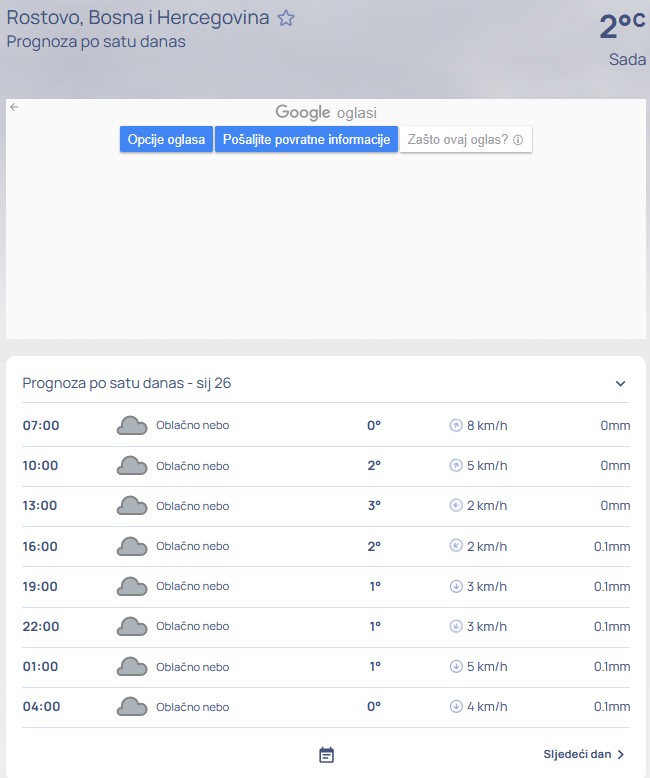Click the cloud icon in the 13:00 row

[132, 506]
